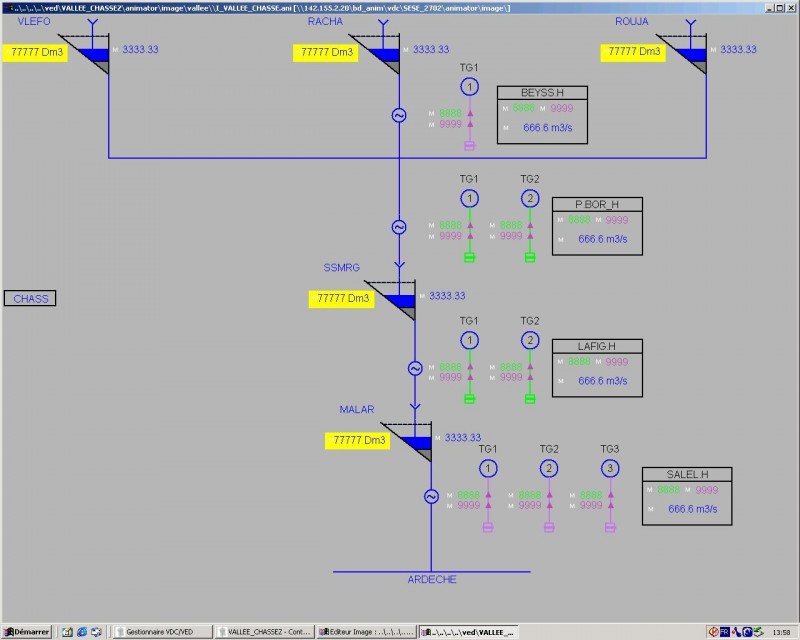Viewport: 800px width, 640px height.
Task: Click TG2 turbine circle beside P.BOR_H
Action: tap(530, 198)
